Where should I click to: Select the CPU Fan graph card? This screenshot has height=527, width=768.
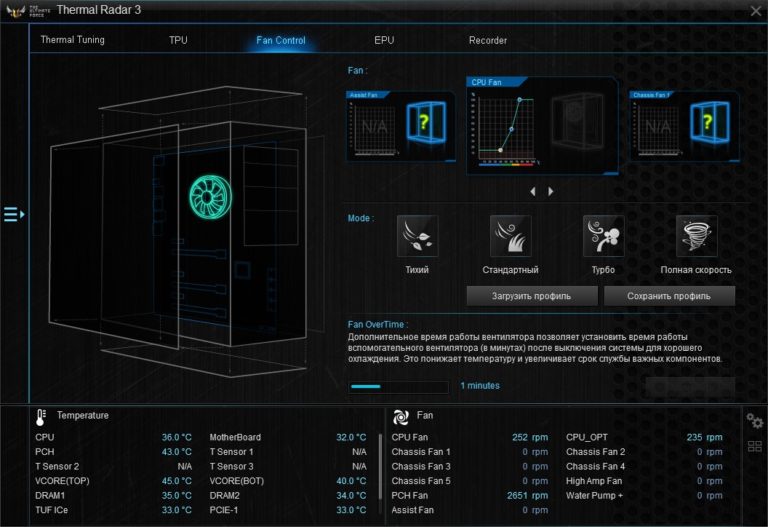tap(542, 125)
